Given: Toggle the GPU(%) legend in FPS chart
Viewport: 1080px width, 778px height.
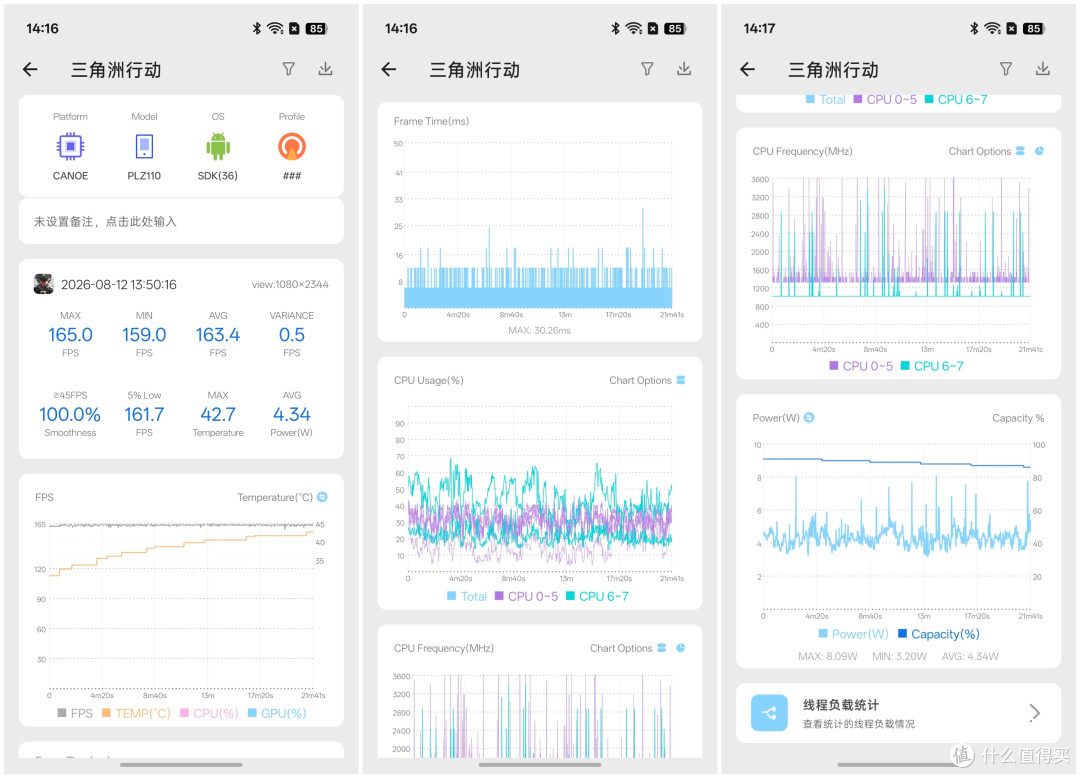Looking at the screenshot, I should (277, 713).
